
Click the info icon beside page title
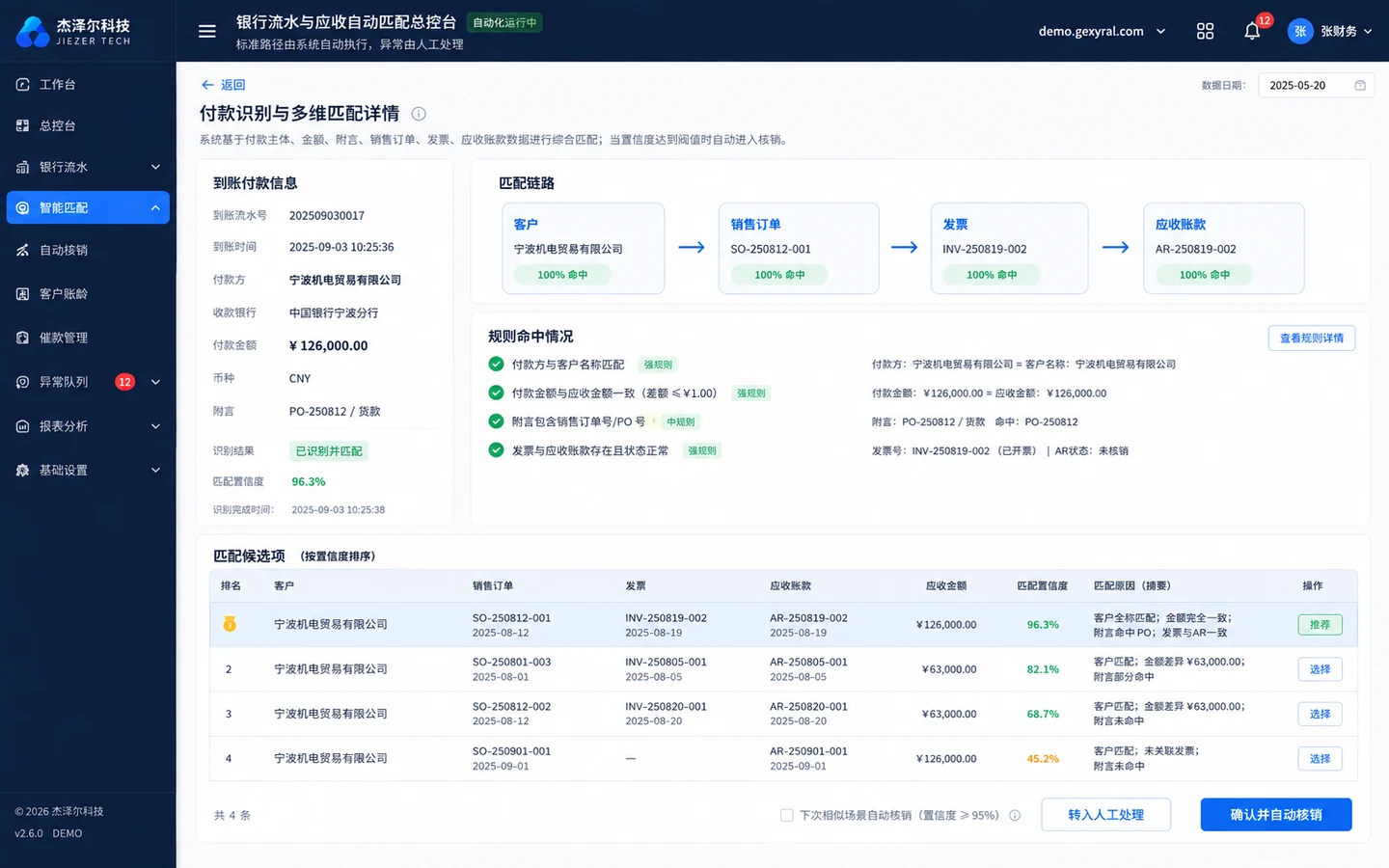(x=419, y=114)
